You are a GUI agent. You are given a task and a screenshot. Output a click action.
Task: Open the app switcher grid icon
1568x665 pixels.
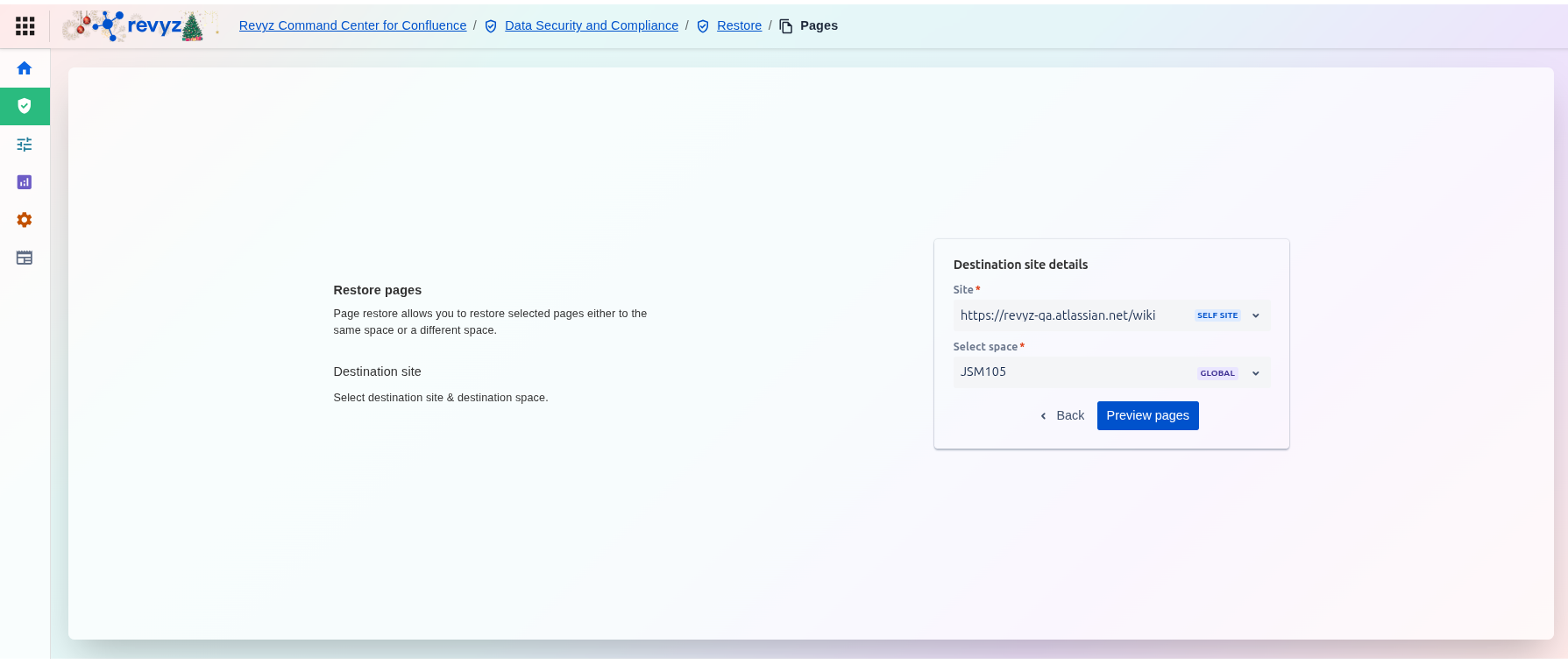[25, 26]
